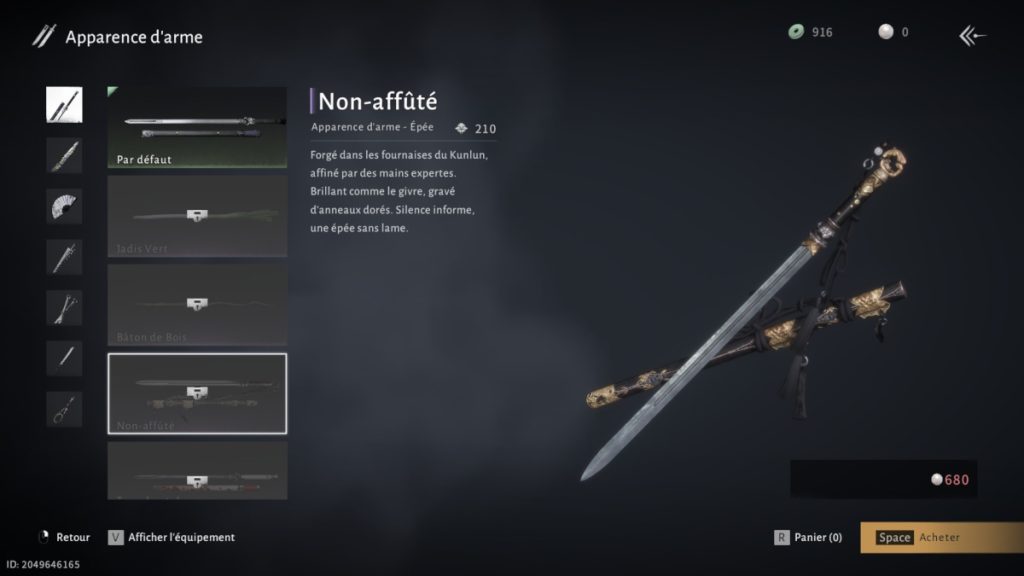The width and height of the screenshot is (1024, 576).
Task: Select the fan weapon category icon
Action: coord(64,206)
